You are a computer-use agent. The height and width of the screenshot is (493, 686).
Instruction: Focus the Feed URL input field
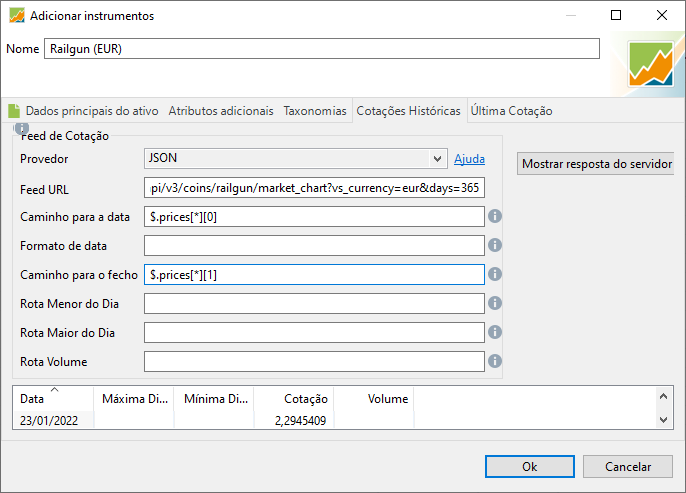pyautogui.click(x=314, y=188)
